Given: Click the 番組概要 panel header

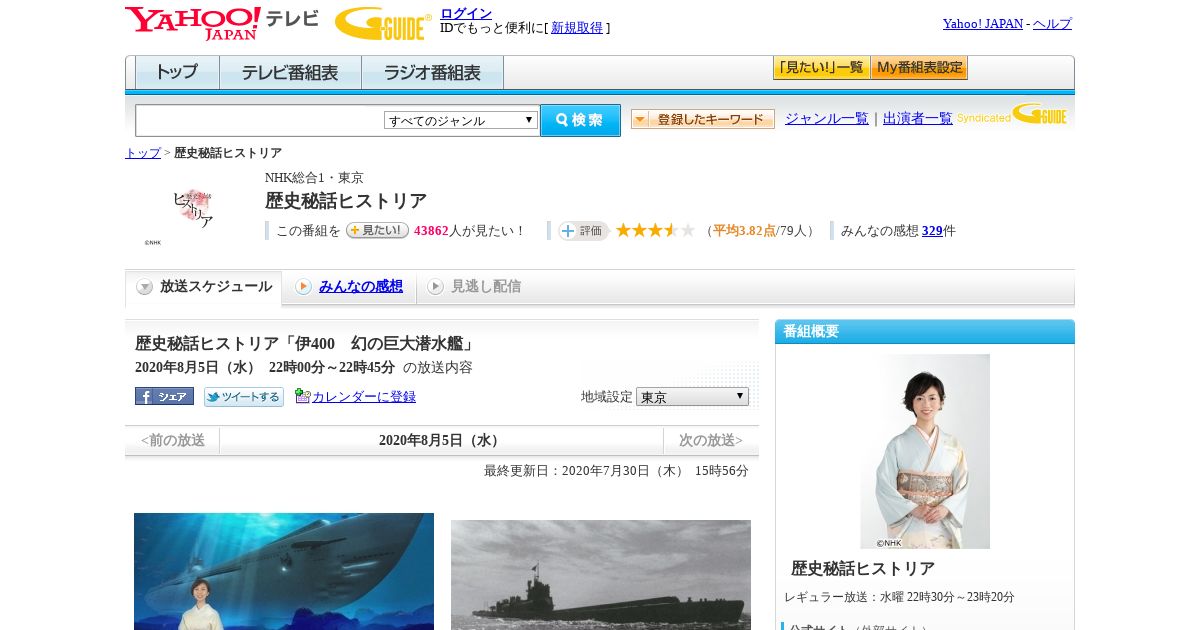Looking at the screenshot, I should click(925, 331).
